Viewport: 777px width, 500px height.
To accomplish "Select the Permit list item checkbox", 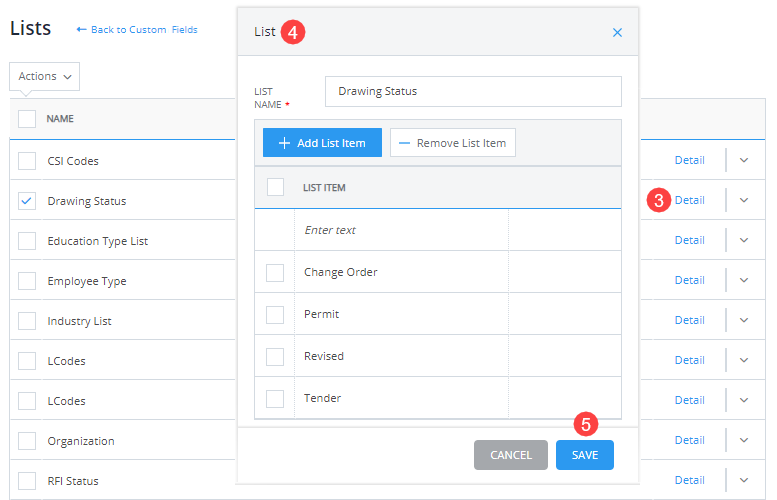I will (275, 315).
